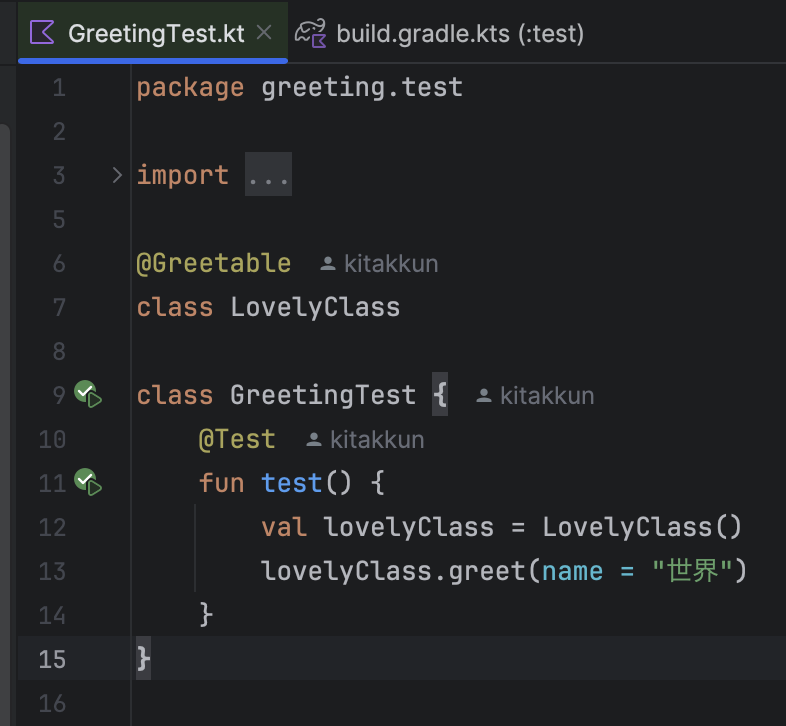Click line number 6 in the gutter
This screenshot has width=786, height=726.
click(x=59, y=264)
